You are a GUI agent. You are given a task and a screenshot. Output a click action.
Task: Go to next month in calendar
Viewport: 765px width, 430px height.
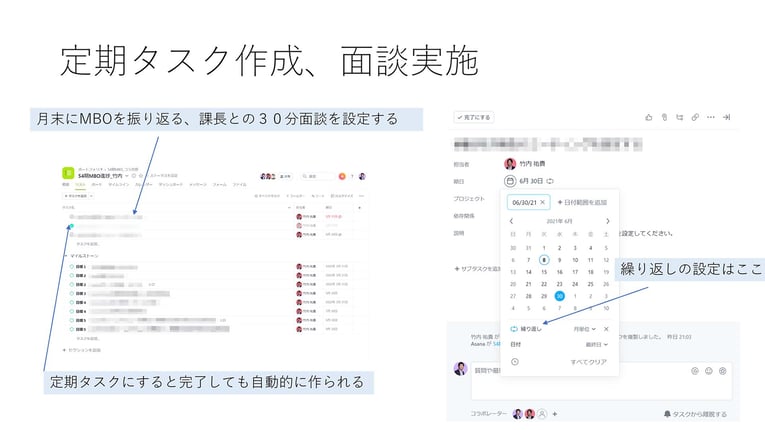click(607, 221)
